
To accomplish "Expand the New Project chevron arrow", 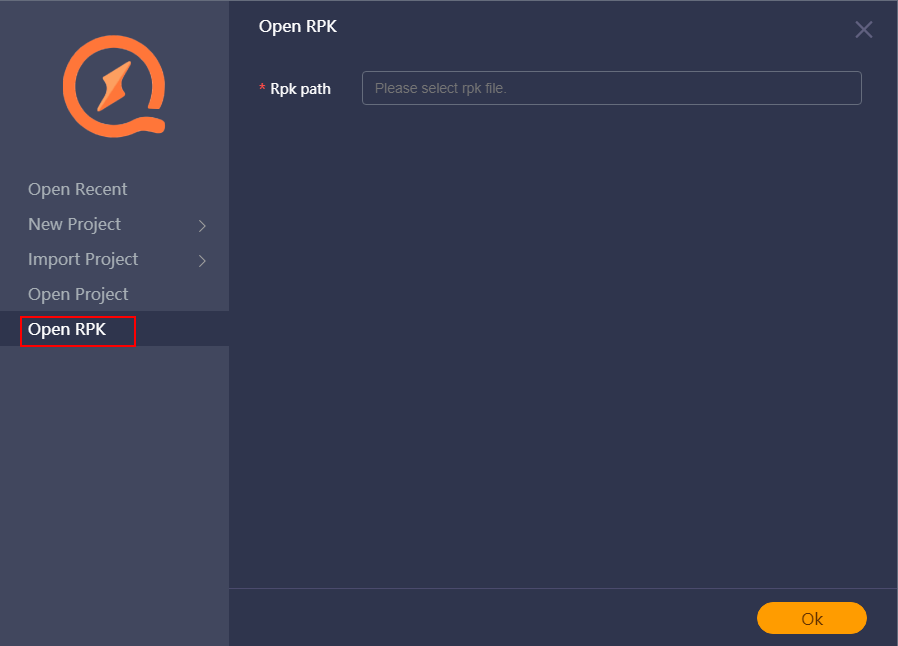I will click(x=202, y=226).
